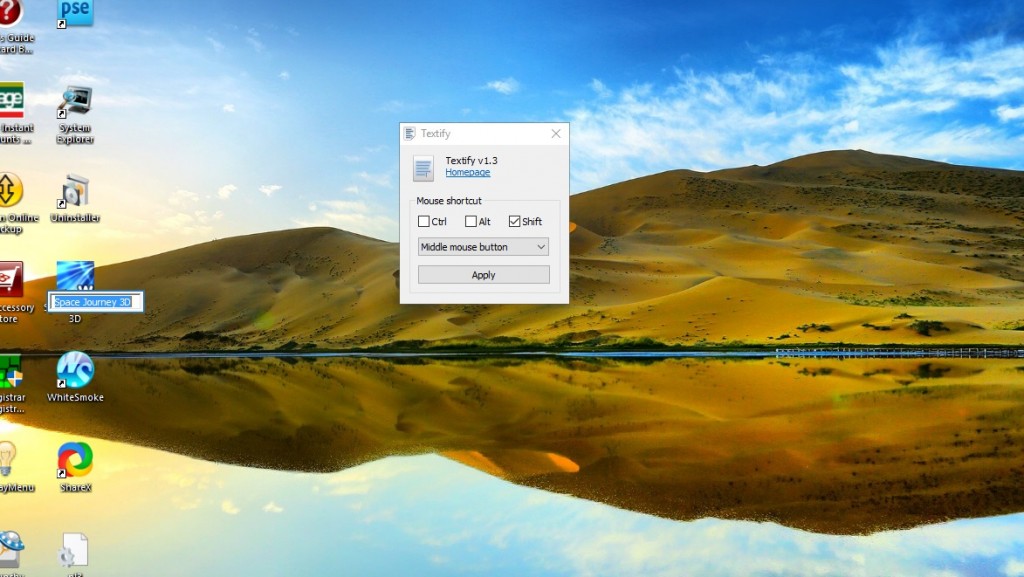Click the Apply button
Viewport: 1024px width, 577px height.
coord(482,274)
